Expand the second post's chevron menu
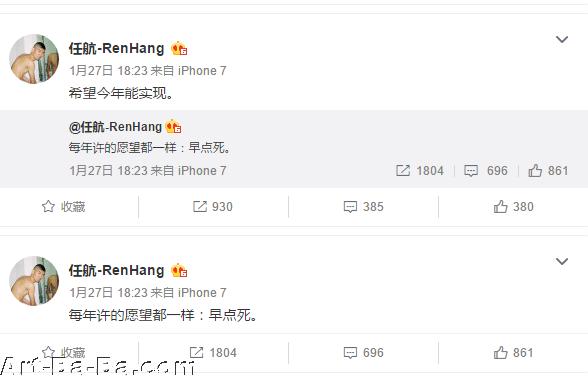Viewport: 588px width, 377px height. coord(561,261)
